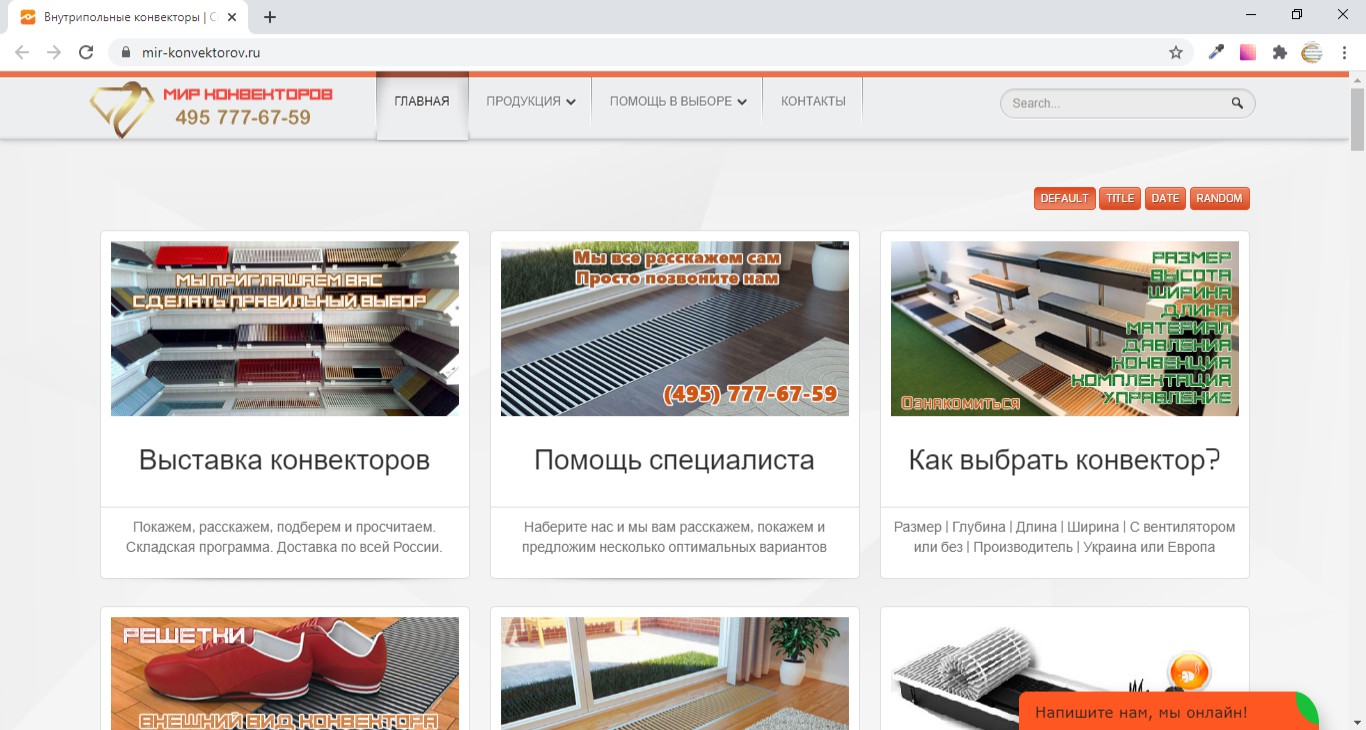
Task: Click the Выставка конвекторов heading
Action: click(x=285, y=460)
